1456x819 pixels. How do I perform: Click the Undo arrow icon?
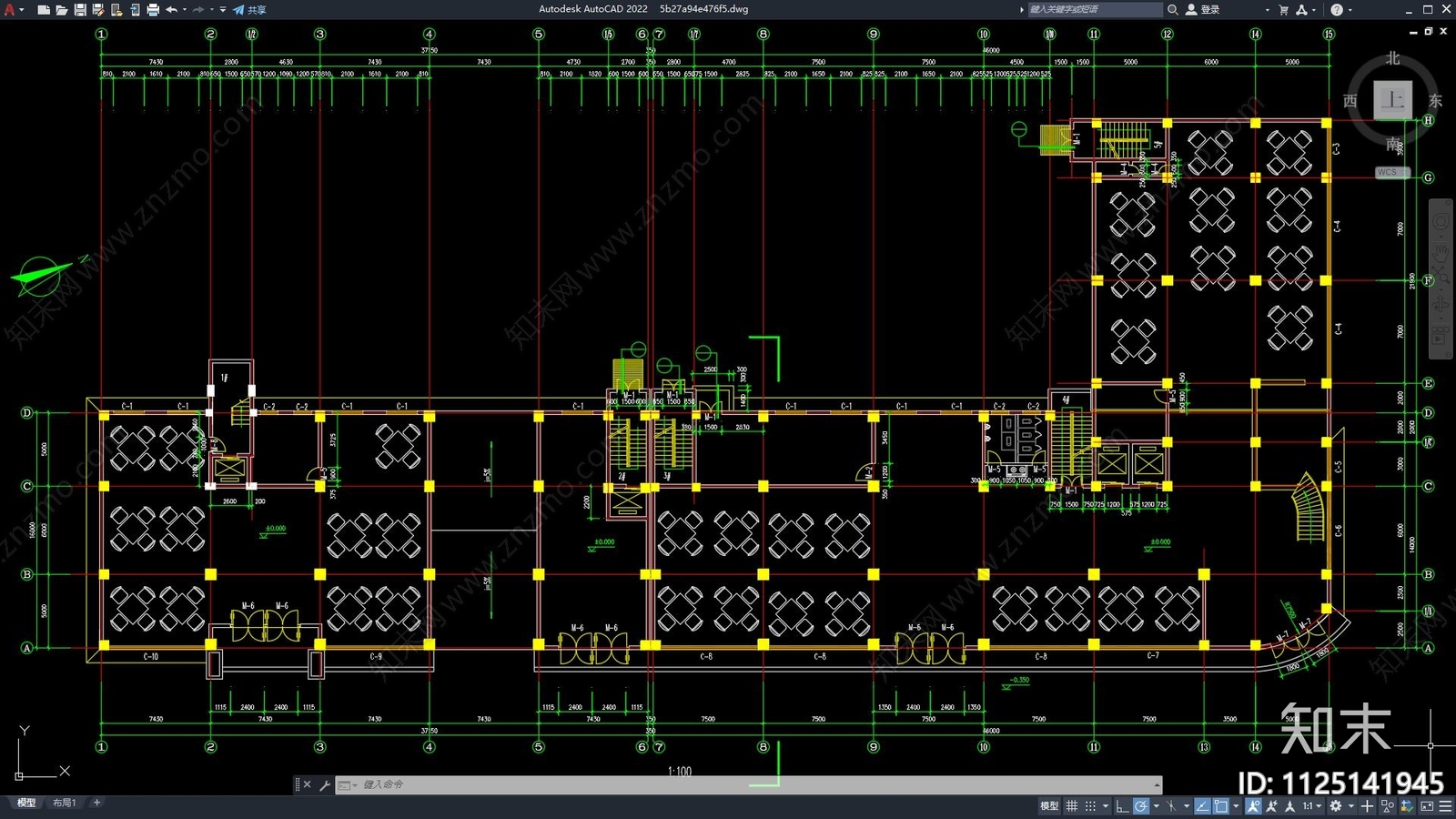pyautogui.click(x=171, y=10)
